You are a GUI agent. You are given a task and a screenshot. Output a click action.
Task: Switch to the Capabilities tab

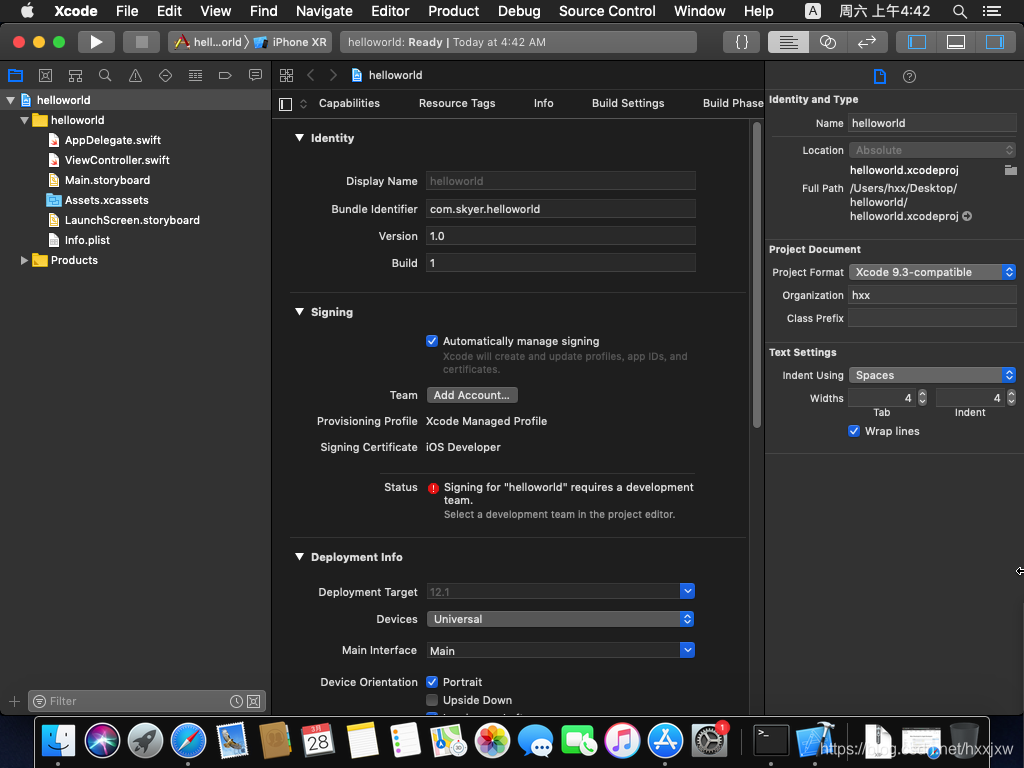click(x=349, y=103)
